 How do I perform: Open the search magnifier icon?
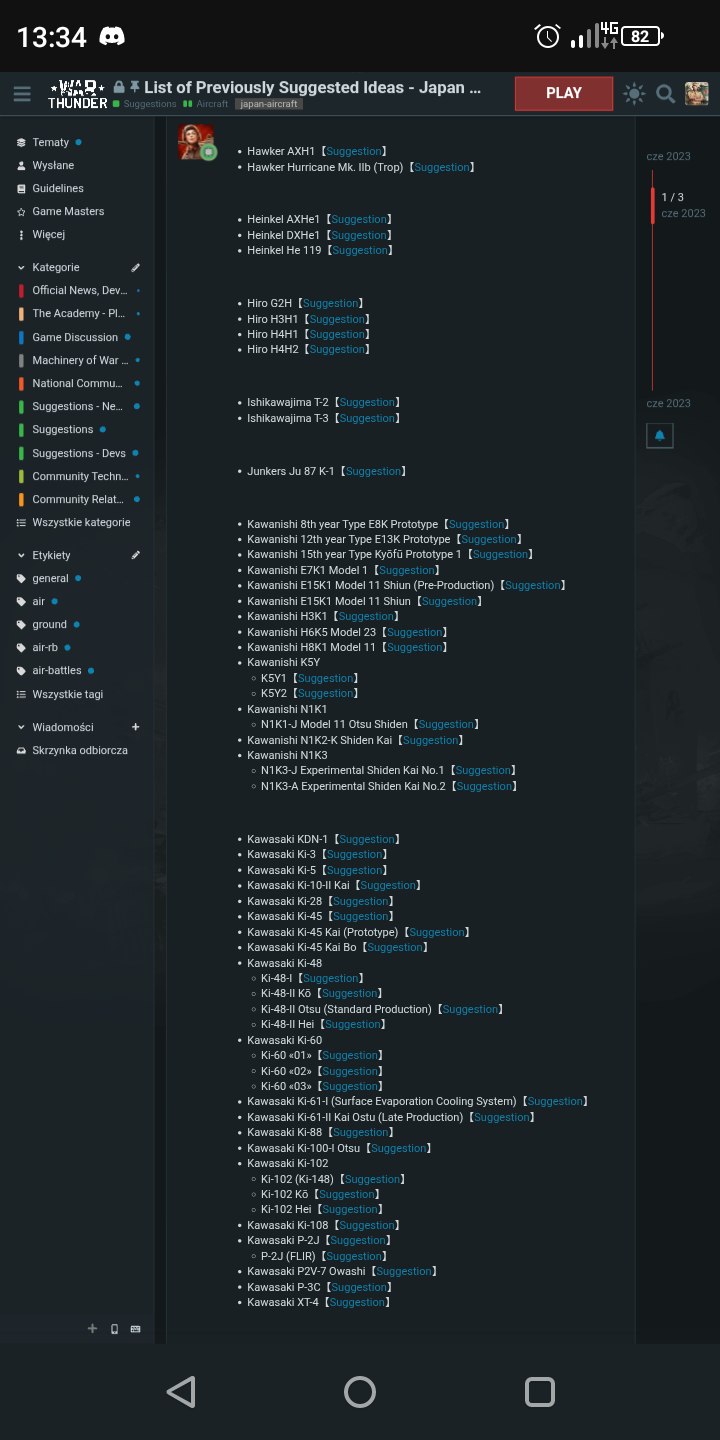[665, 94]
